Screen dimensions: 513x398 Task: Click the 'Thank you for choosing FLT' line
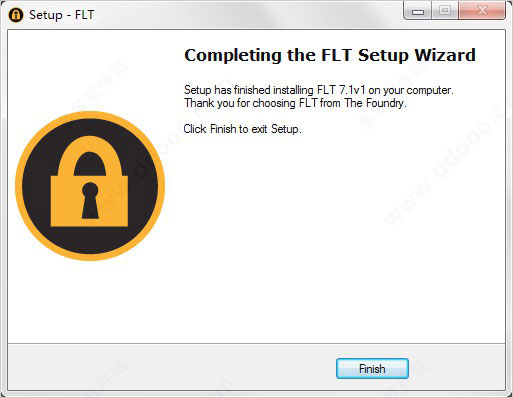point(295,103)
